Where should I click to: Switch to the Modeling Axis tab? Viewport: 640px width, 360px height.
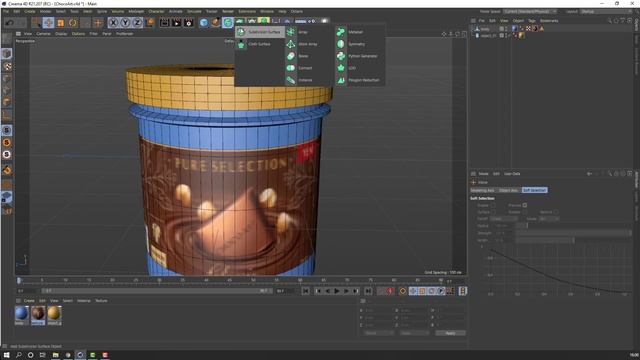[482, 190]
